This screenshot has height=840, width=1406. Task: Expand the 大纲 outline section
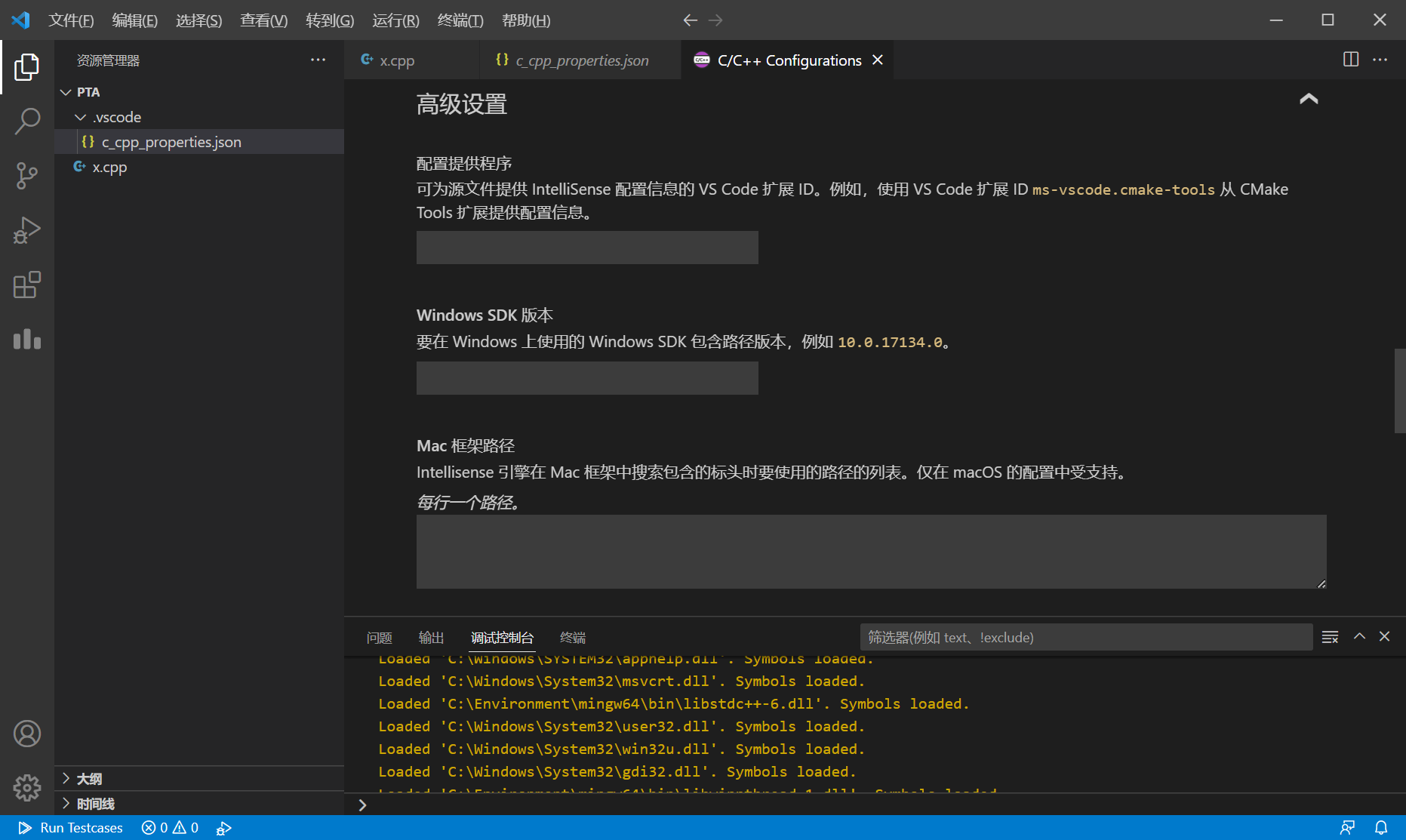[199, 779]
